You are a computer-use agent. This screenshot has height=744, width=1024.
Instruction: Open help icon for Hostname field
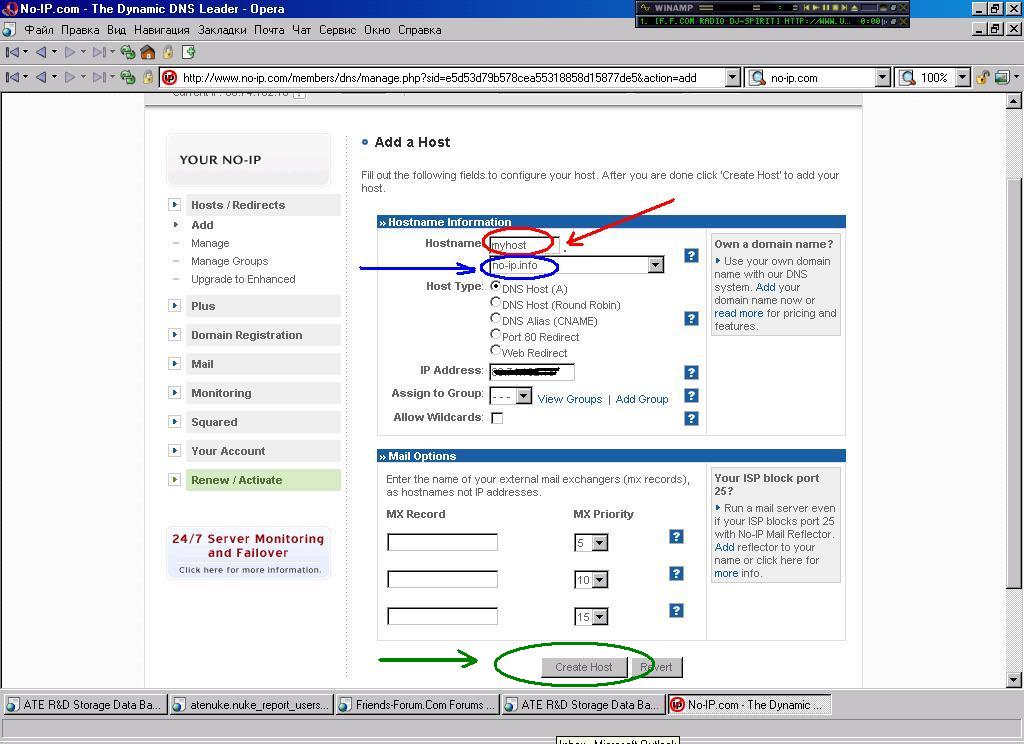point(692,255)
